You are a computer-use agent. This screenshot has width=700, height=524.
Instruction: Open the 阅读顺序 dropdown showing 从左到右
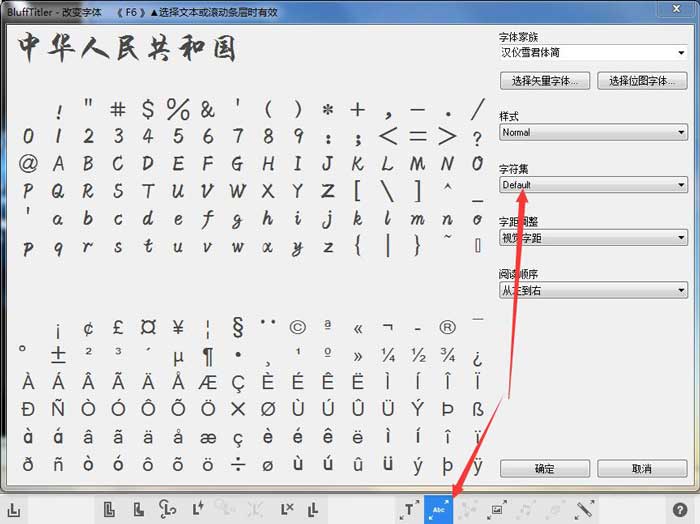[593, 290]
